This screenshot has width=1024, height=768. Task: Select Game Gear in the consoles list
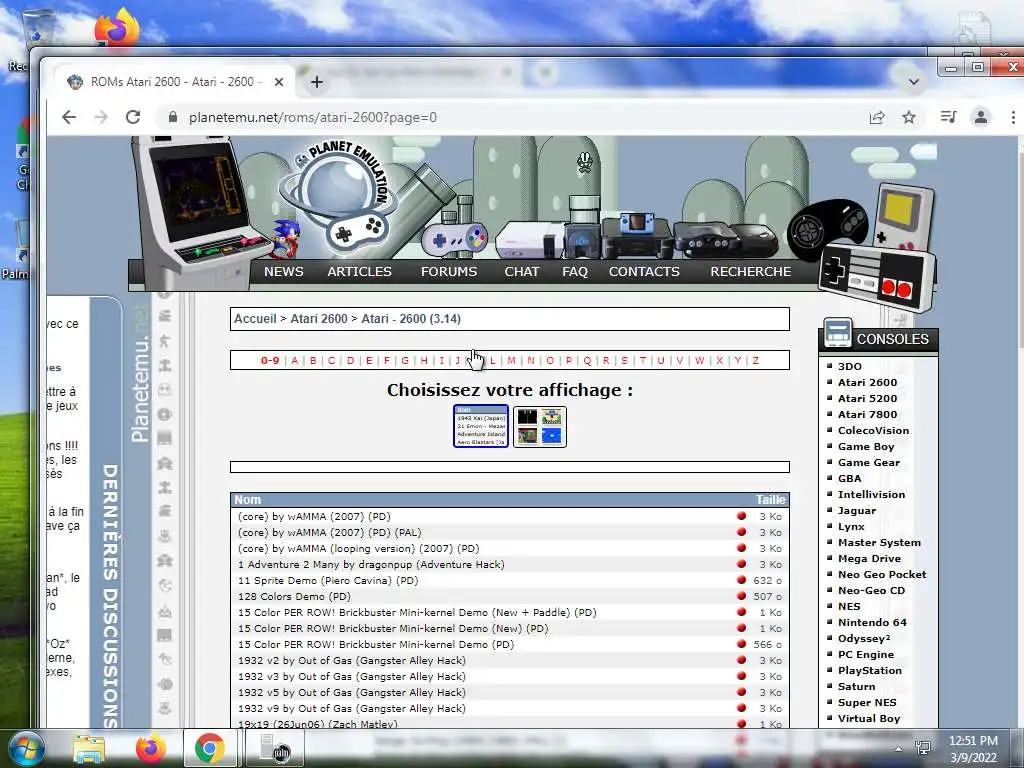(869, 462)
